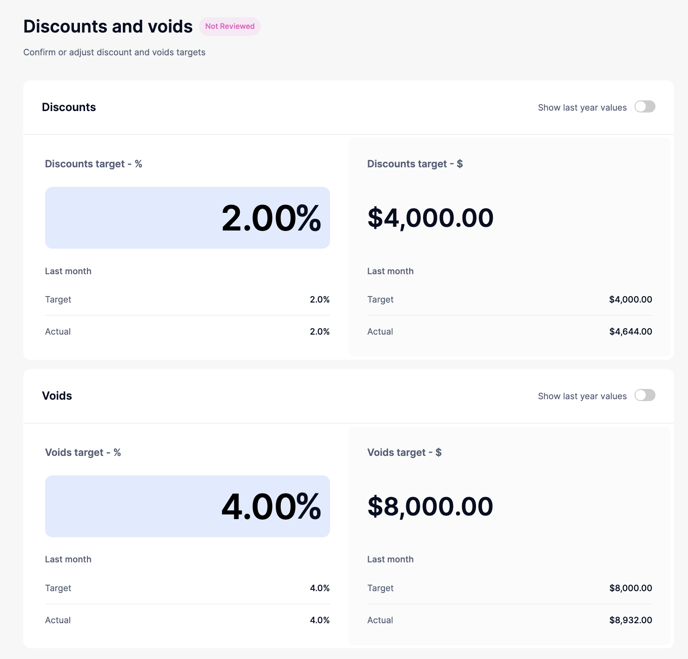
Task: Click last month's actual discounts amount $4,644.00
Action: pos(630,332)
